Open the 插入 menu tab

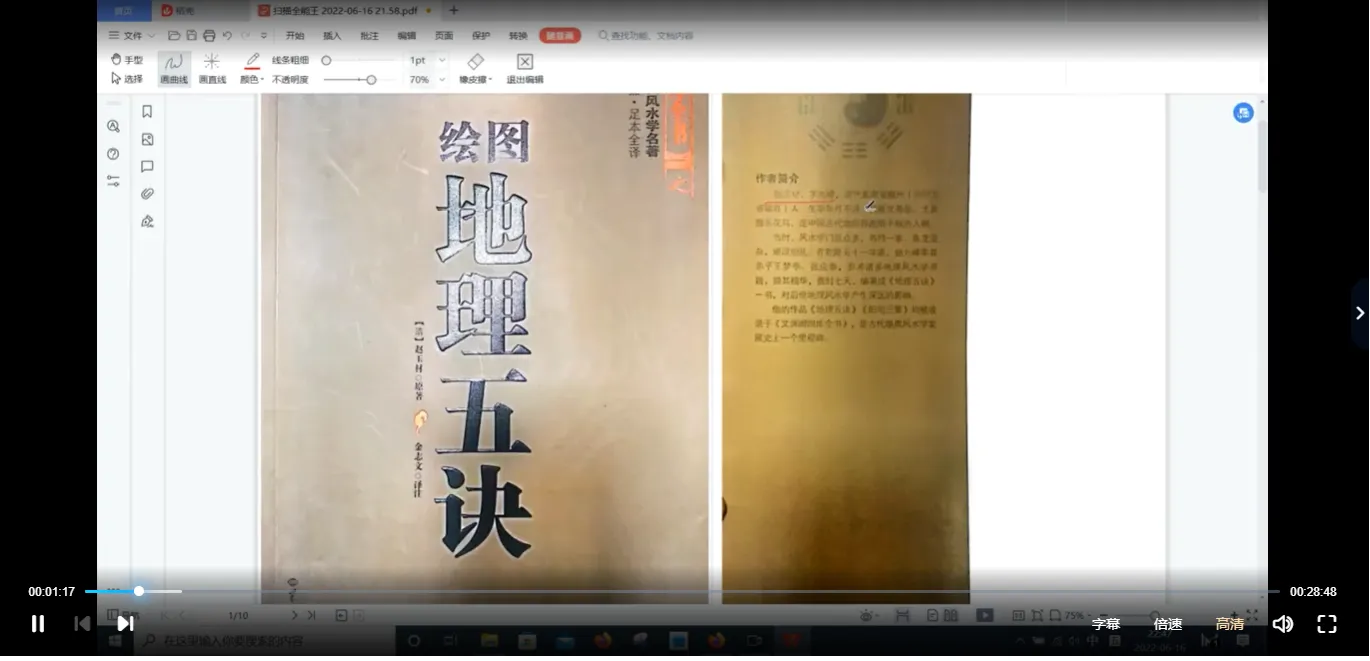coord(332,36)
